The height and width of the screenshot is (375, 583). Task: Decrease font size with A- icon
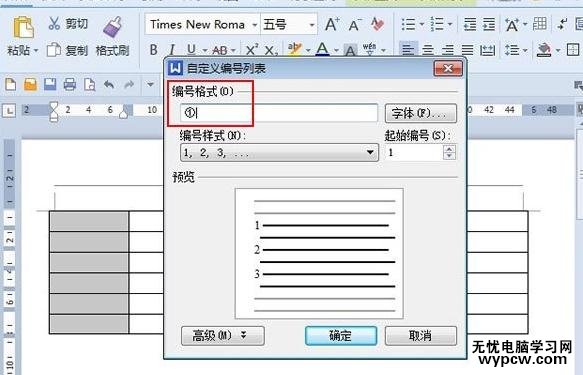355,25
